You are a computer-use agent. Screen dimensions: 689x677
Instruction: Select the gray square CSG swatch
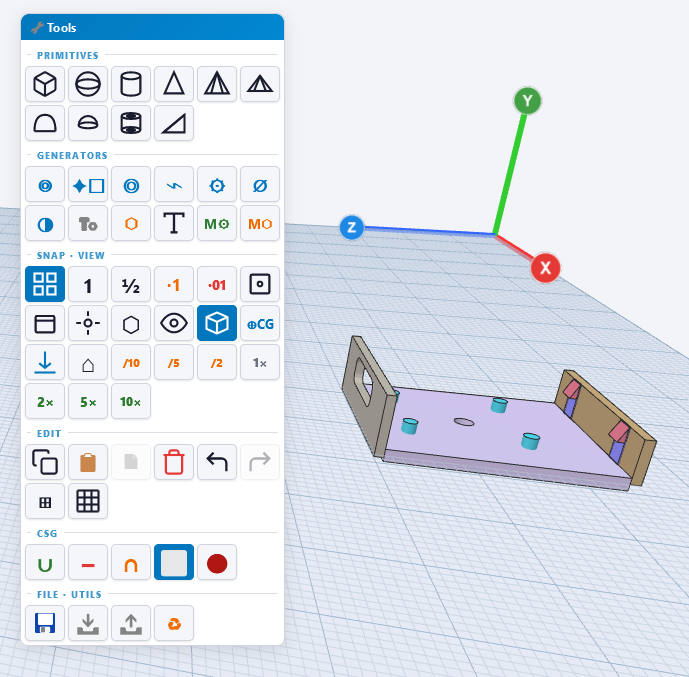[174, 562]
